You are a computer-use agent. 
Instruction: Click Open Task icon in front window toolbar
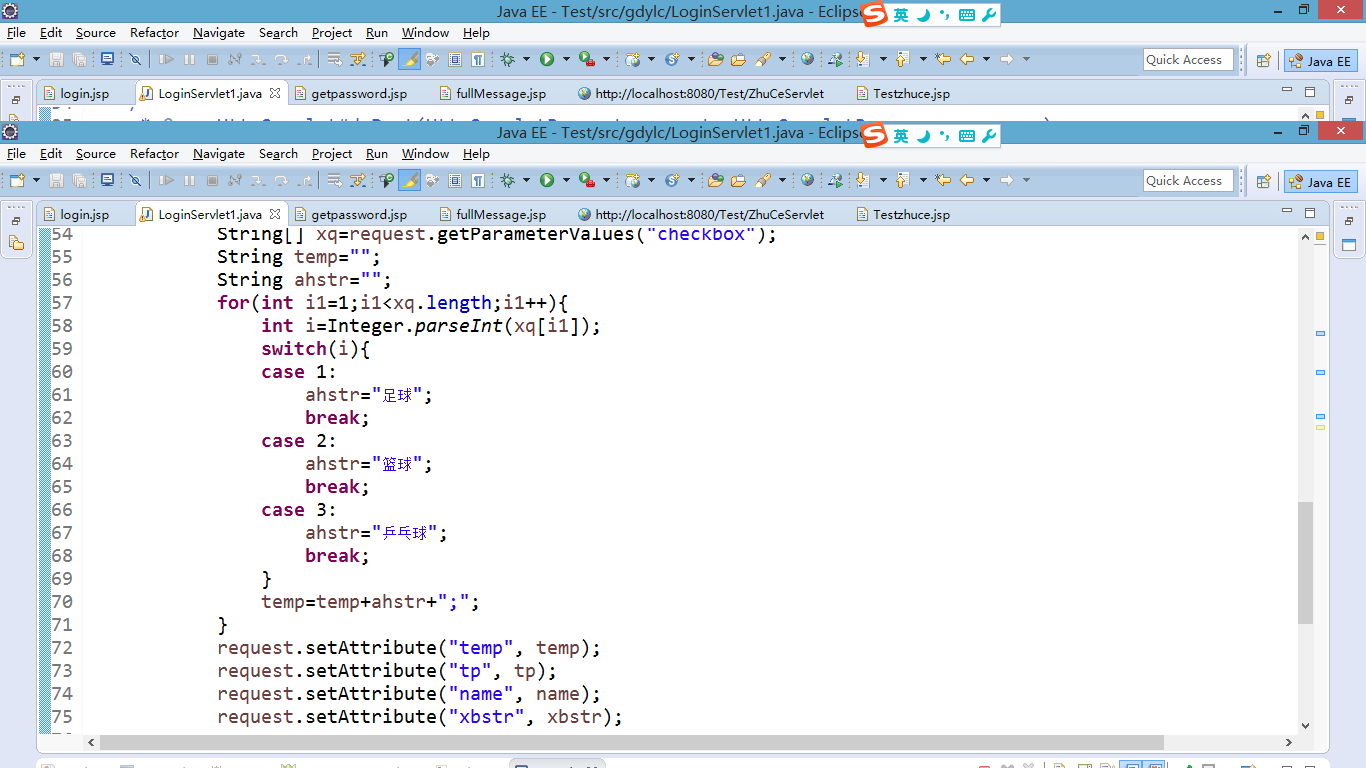tap(738, 180)
